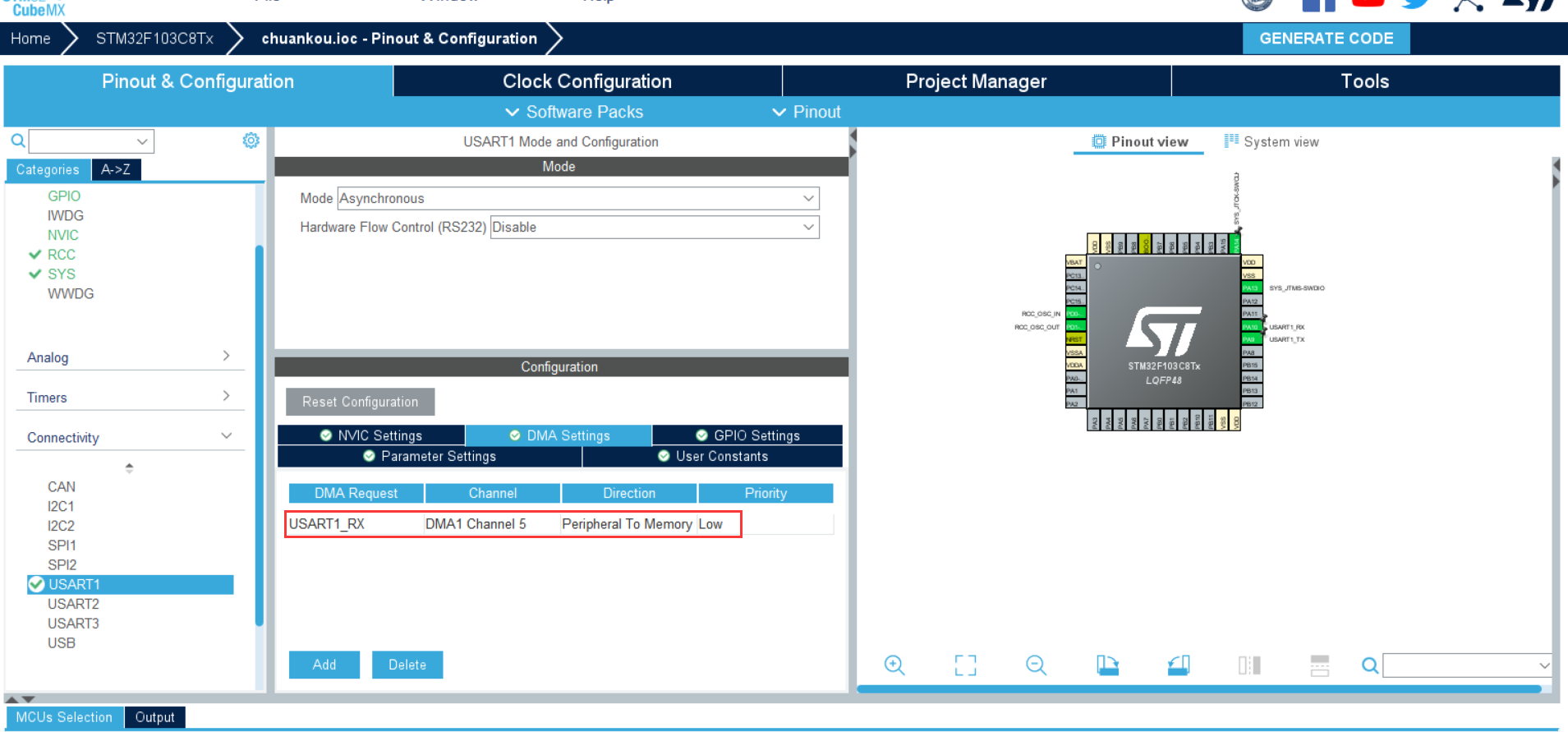Add a new DMA request
The height and width of the screenshot is (732, 1568).
tap(324, 665)
